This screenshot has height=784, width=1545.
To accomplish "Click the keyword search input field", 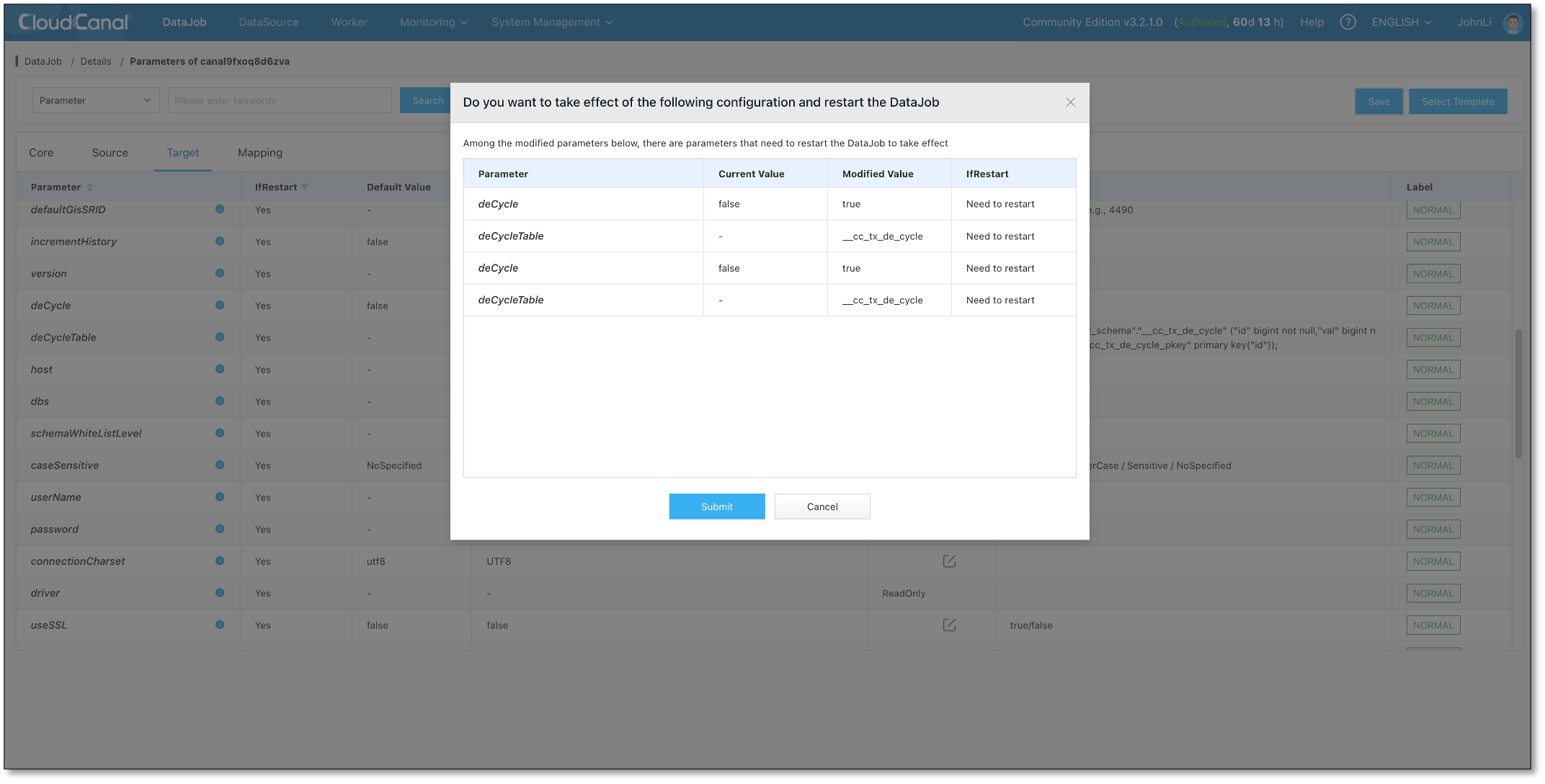I will 280,101.
